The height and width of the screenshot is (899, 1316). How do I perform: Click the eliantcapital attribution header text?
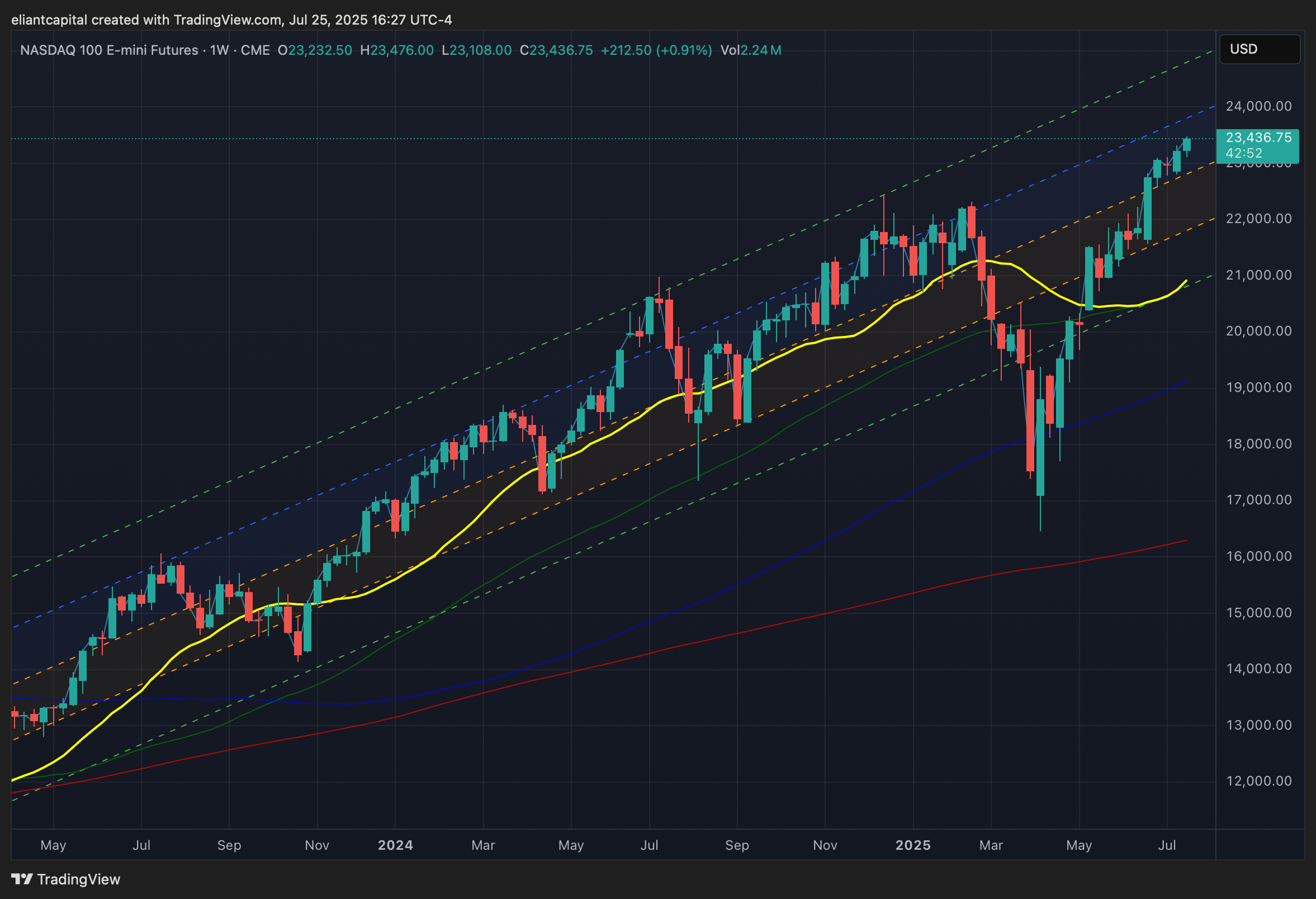(231, 20)
